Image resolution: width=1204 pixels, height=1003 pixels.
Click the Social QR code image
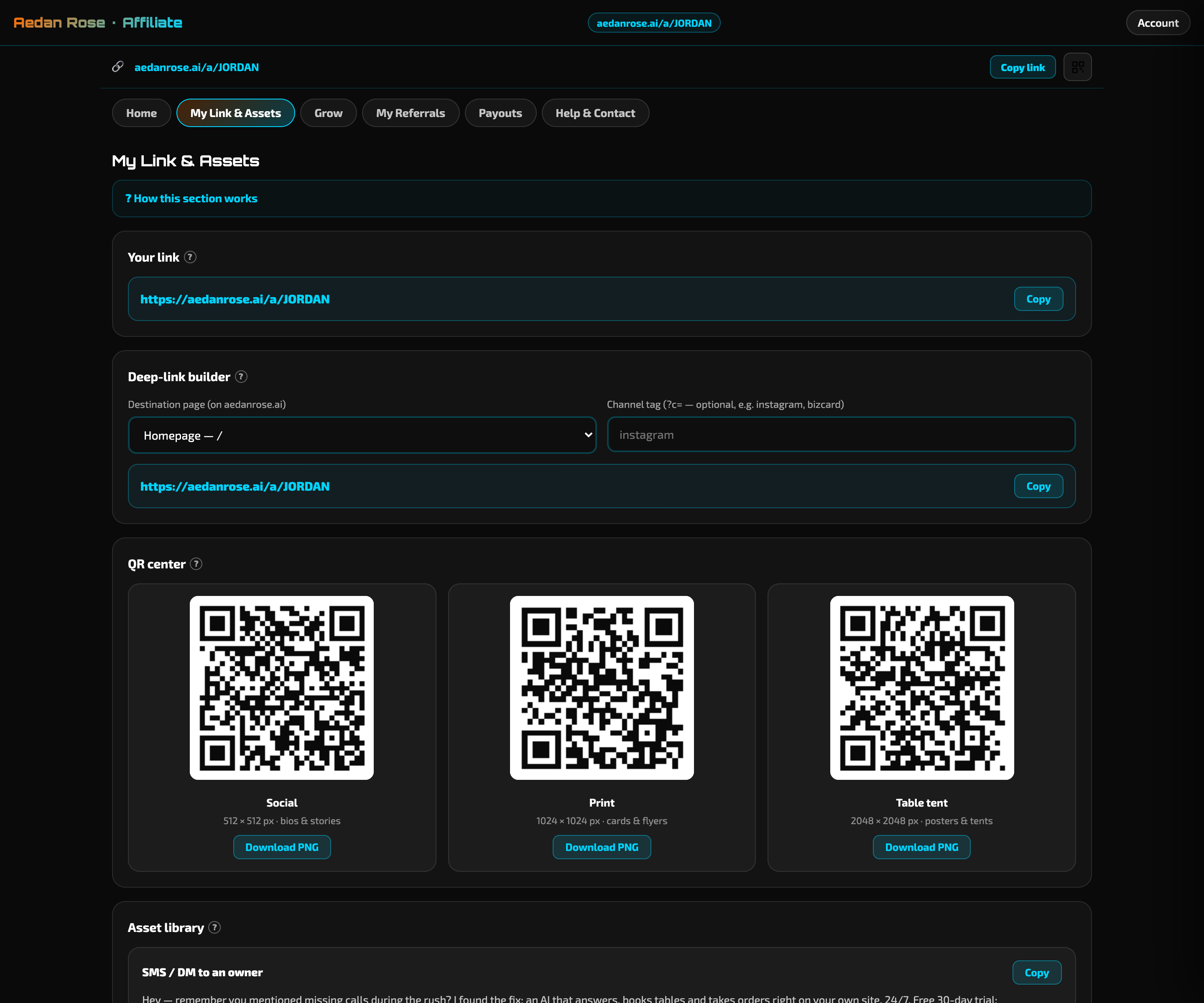click(x=281, y=688)
